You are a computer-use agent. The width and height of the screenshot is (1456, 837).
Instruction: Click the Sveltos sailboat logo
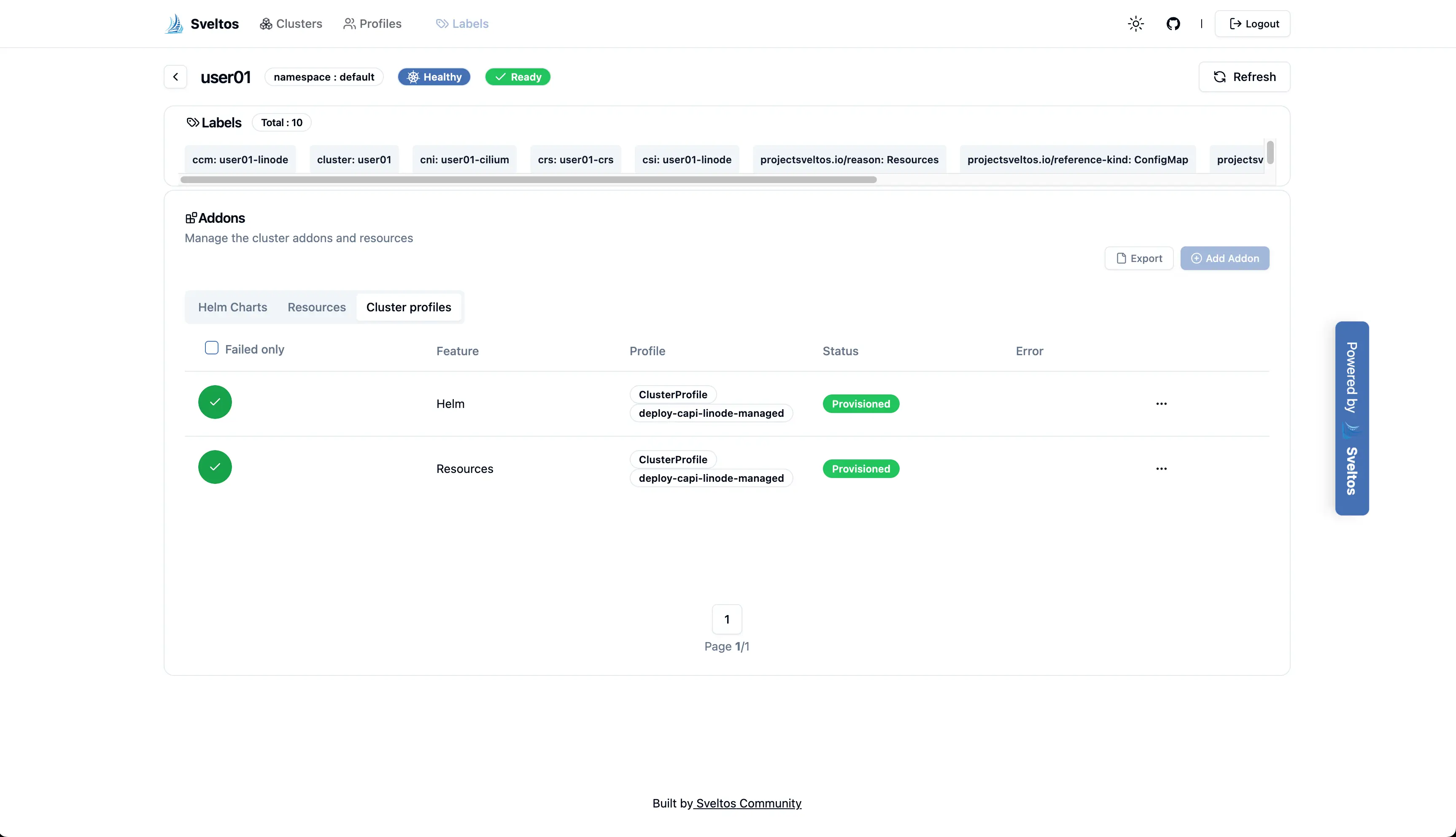(x=174, y=24)
